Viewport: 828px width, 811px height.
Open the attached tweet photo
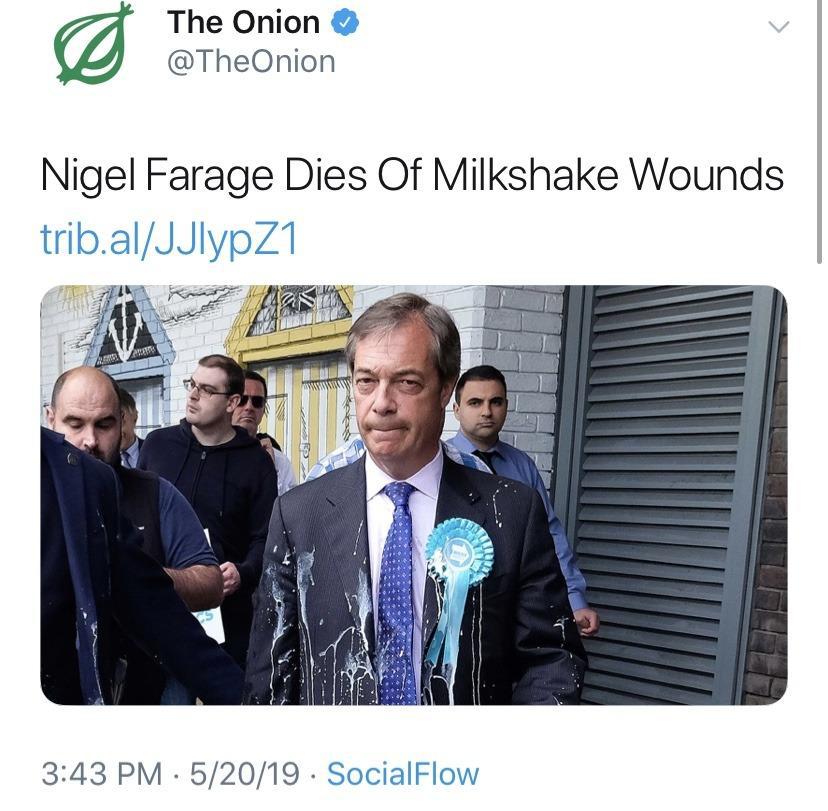413,495
